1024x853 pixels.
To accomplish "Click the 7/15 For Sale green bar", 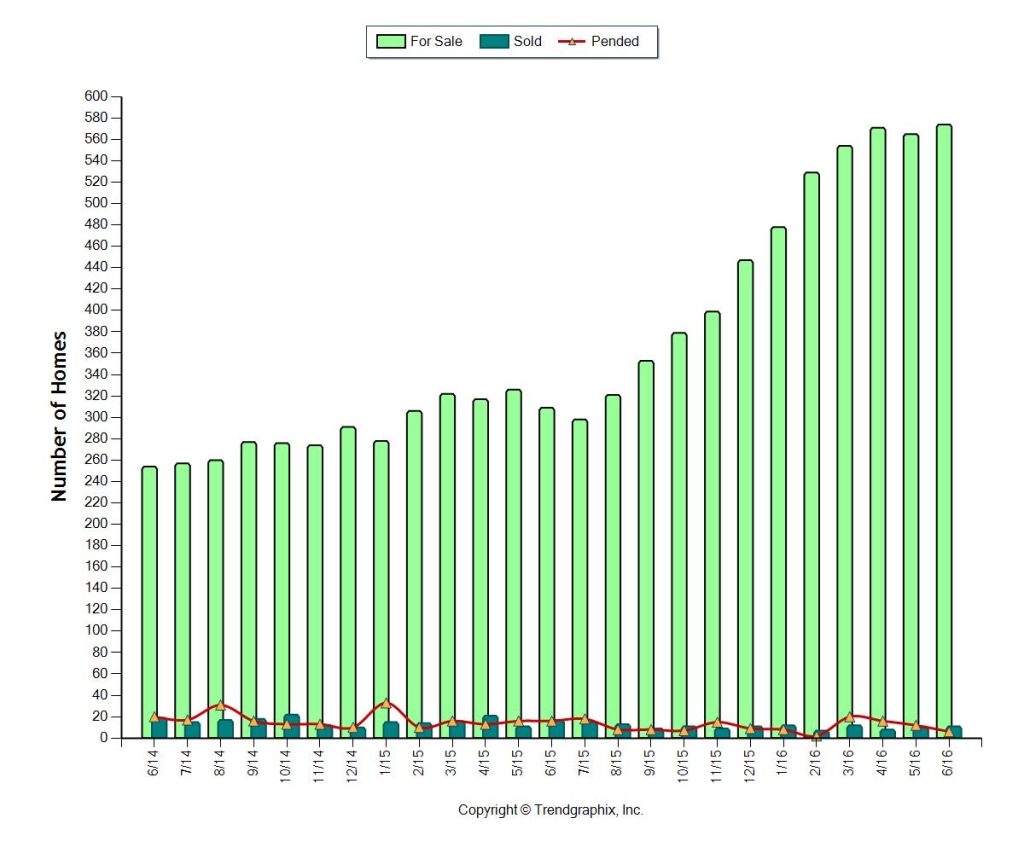I will pos(580,579).
